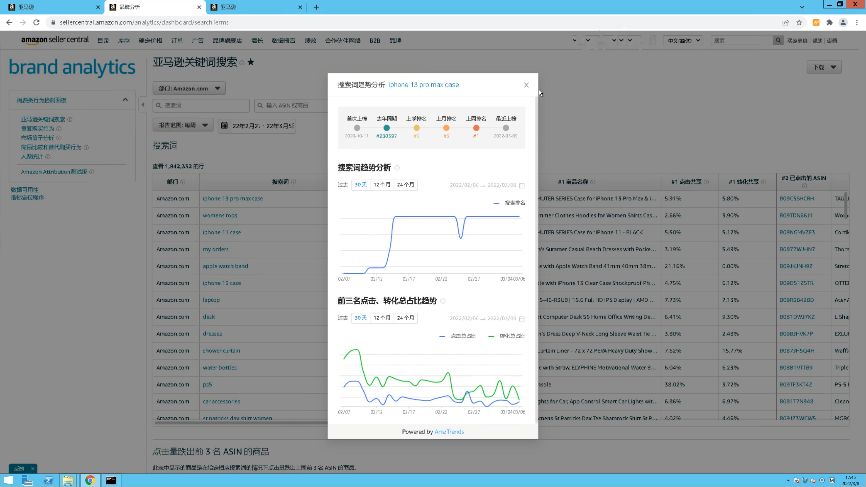Open the language selector dropdown in Seller Central header
Viewport: 866px width, 487px height.
pyautogui.click(x=683, y=40)
